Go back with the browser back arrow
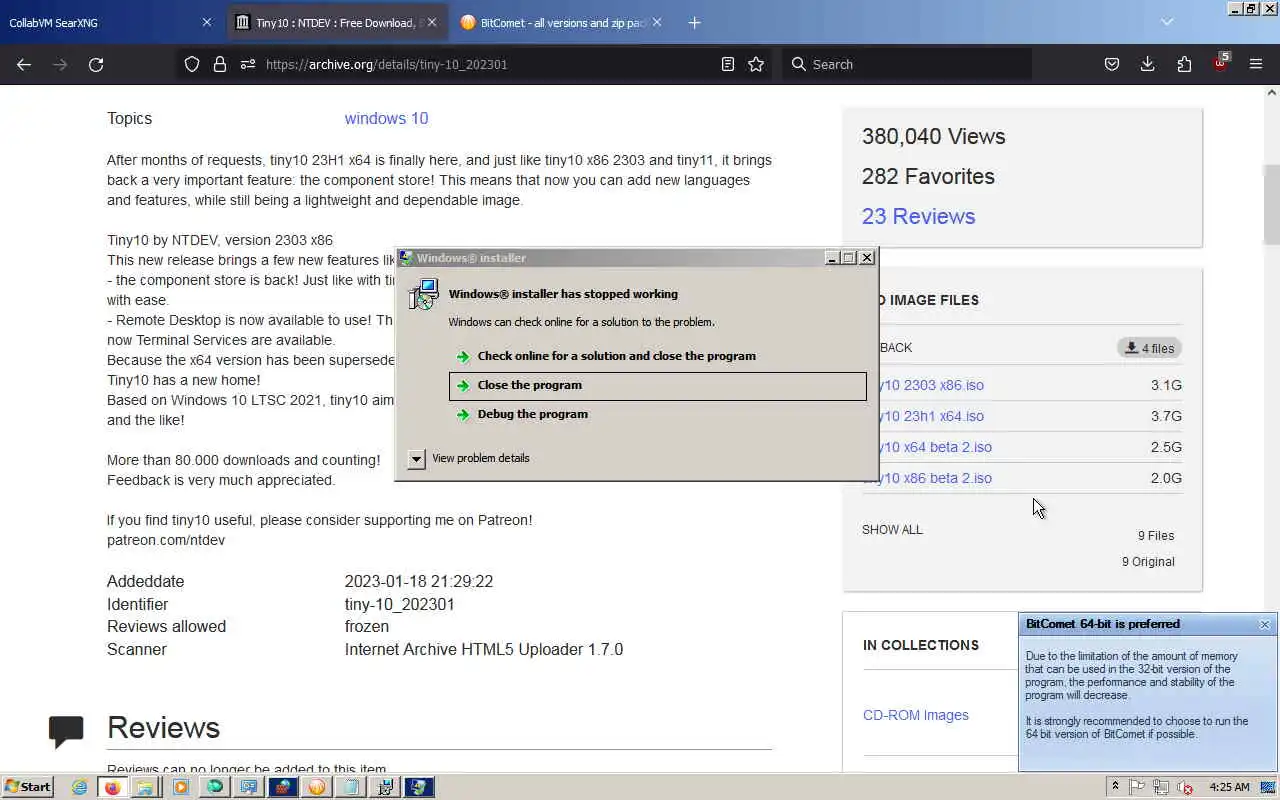The image size is (1280, 800). [x=24, y=64]
